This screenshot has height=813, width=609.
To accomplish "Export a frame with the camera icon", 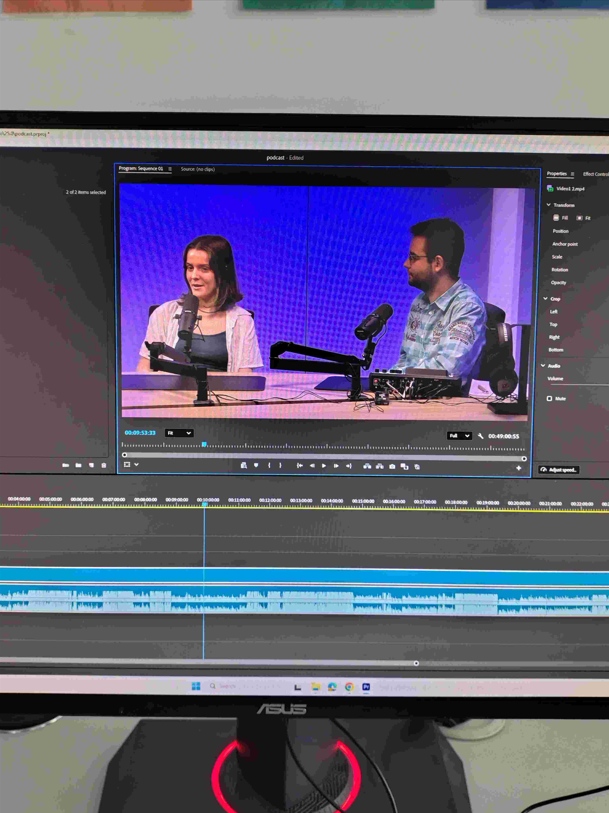I will point(392,467).
